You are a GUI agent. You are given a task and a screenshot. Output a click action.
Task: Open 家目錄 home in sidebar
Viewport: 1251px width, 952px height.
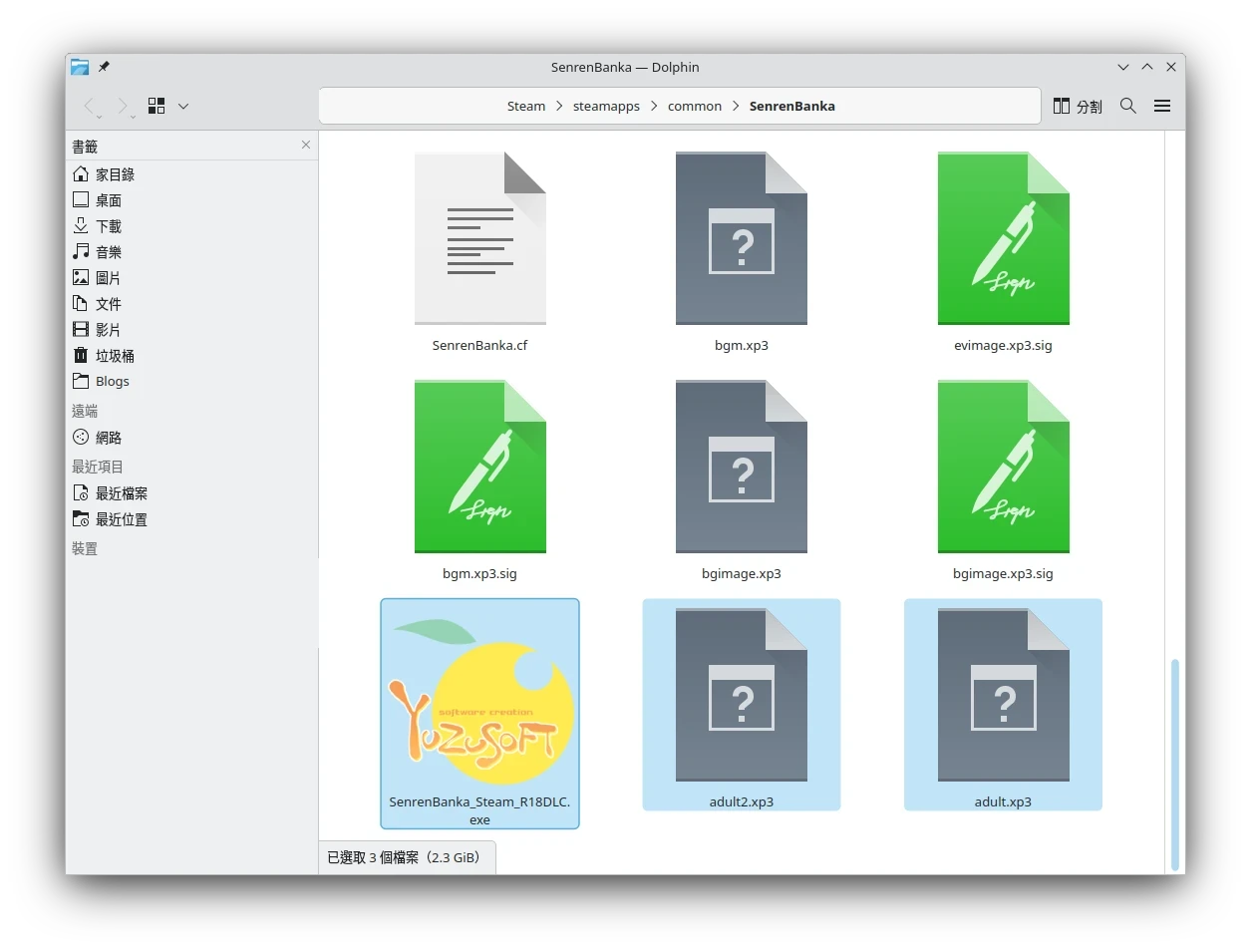[115, 174]
